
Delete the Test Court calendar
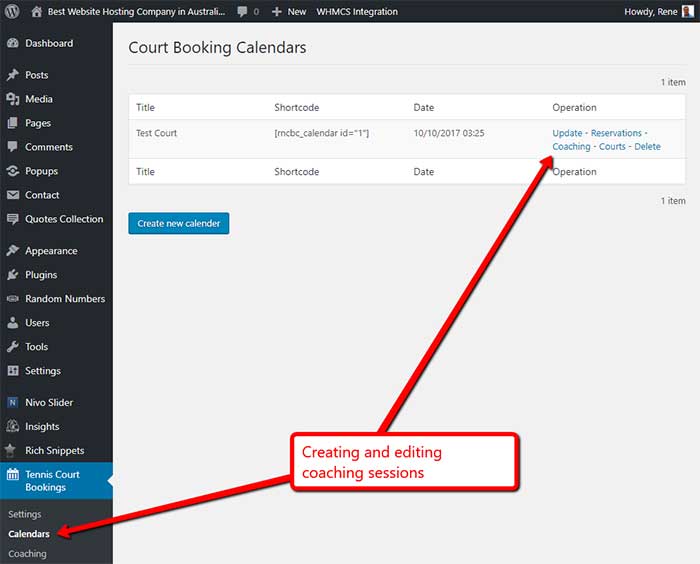[647, 146]
